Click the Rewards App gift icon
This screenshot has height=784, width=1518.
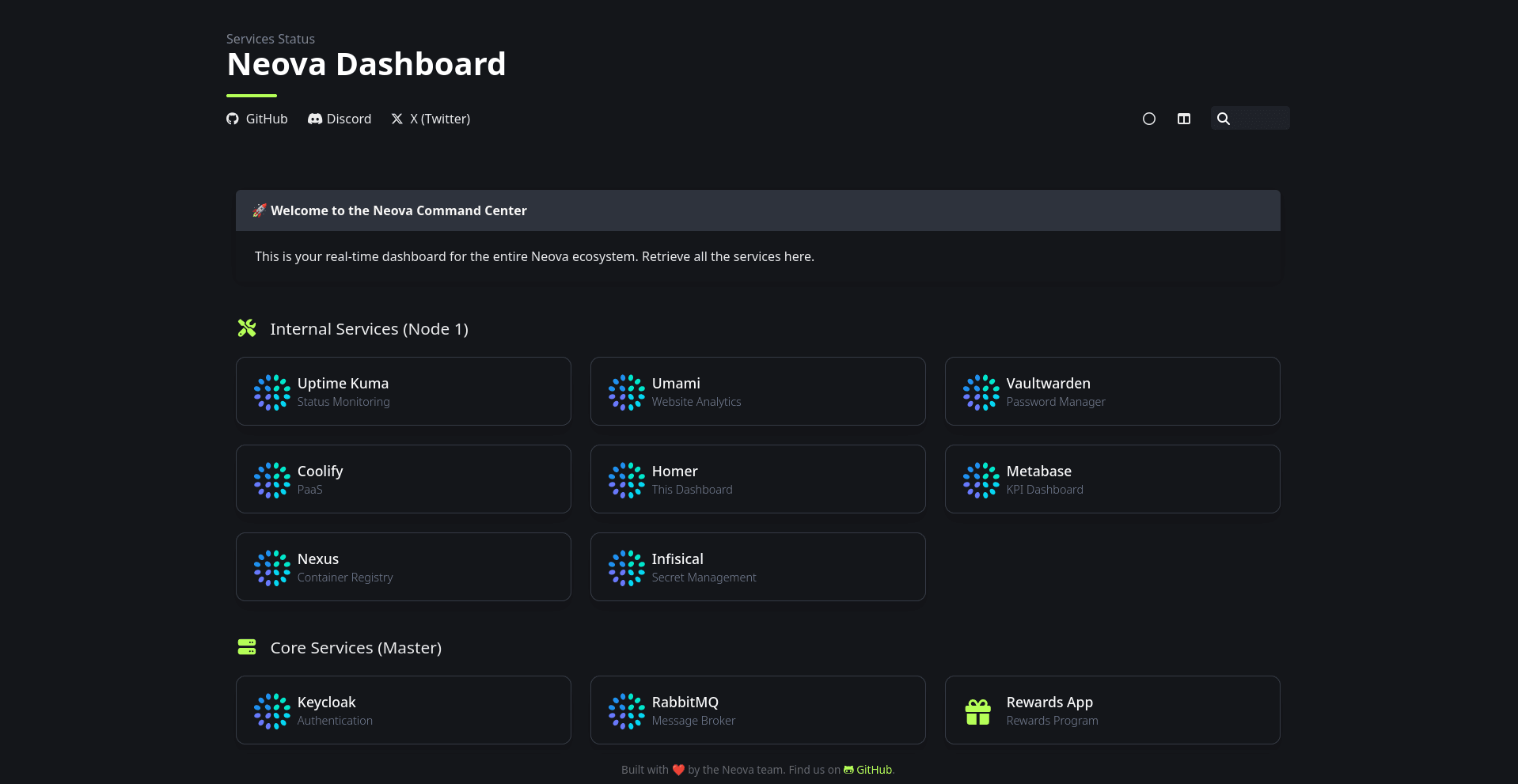[x=977, y=712]
